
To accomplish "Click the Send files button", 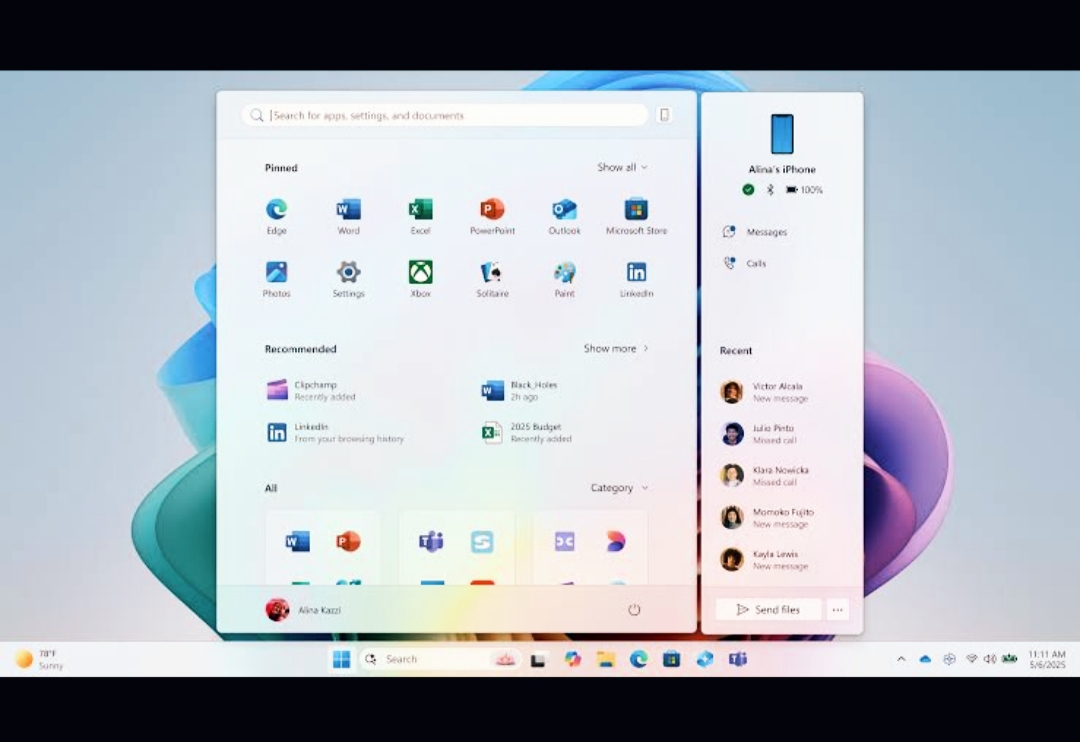I will (x=768, y=610).
